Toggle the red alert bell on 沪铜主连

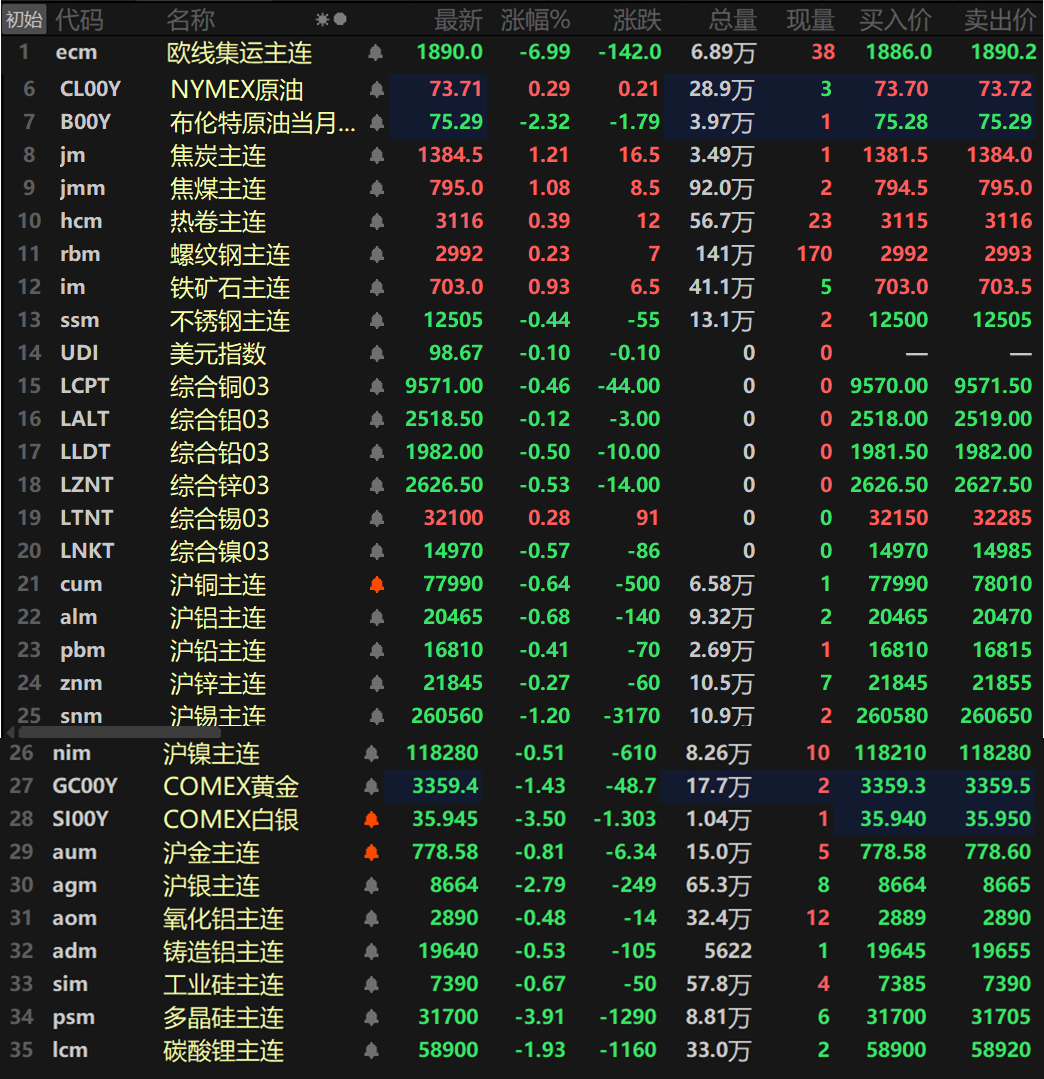[x=376, y=584]
